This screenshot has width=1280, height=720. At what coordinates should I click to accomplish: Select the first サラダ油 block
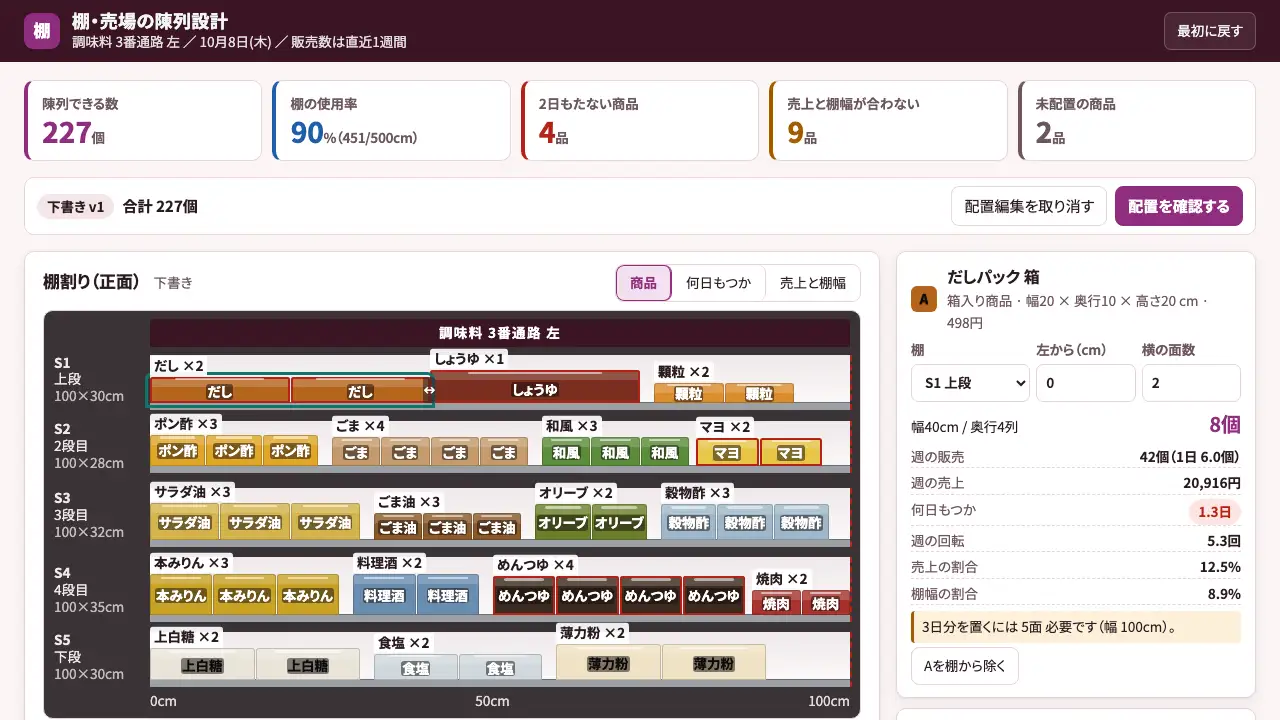click(x=184, y=521)
